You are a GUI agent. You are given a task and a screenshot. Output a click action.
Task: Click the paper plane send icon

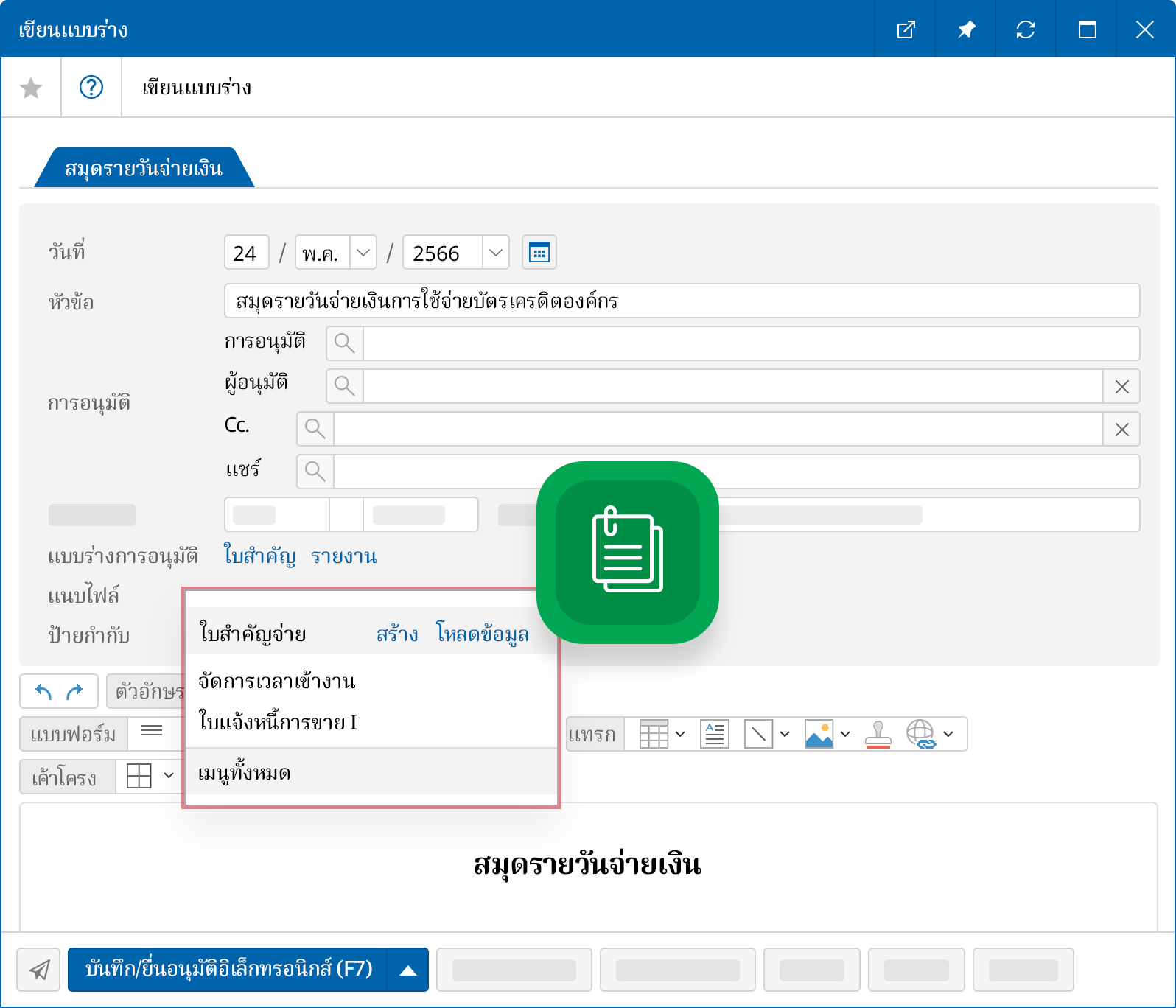point(38,970)
